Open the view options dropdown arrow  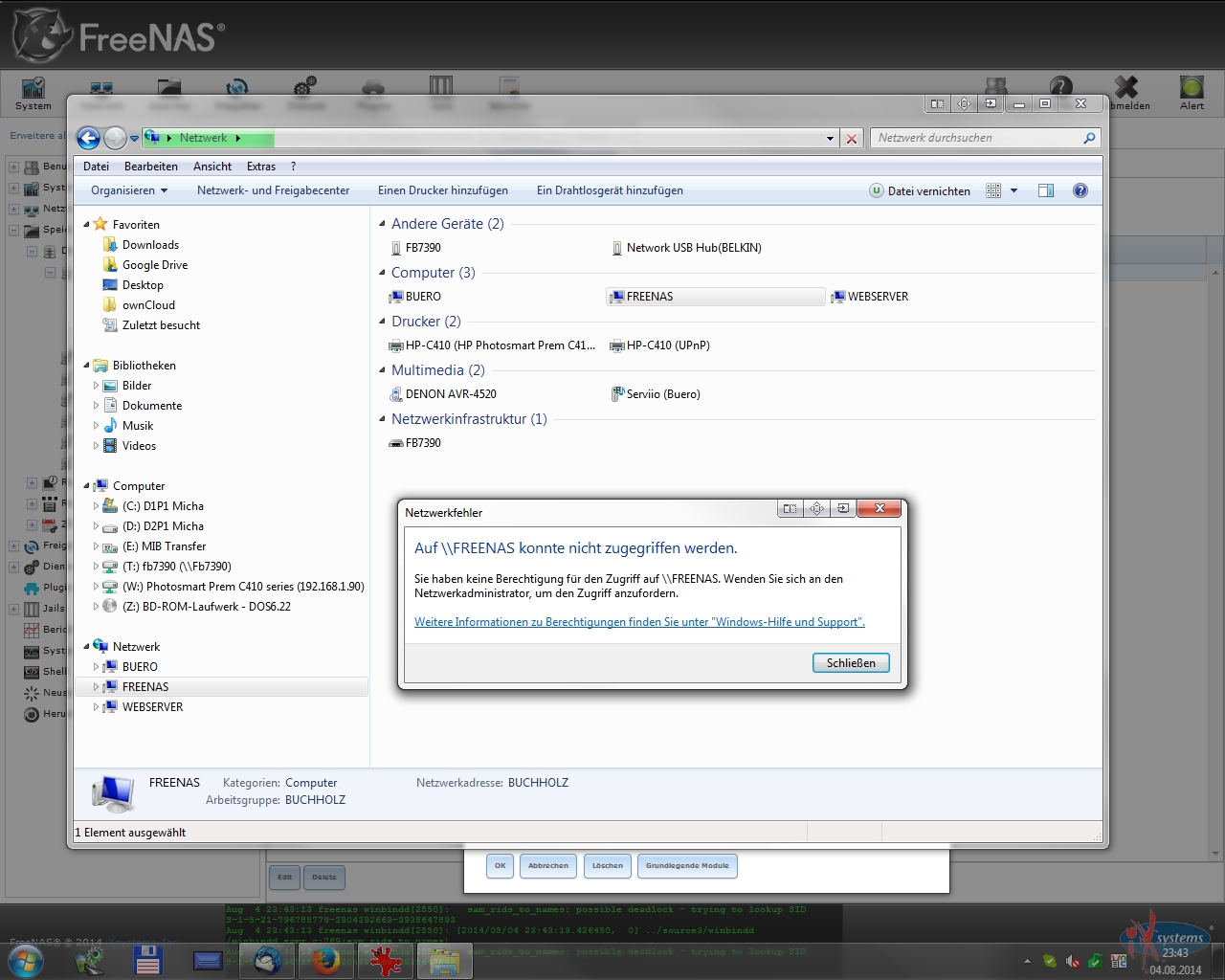tap(1013, 190)
